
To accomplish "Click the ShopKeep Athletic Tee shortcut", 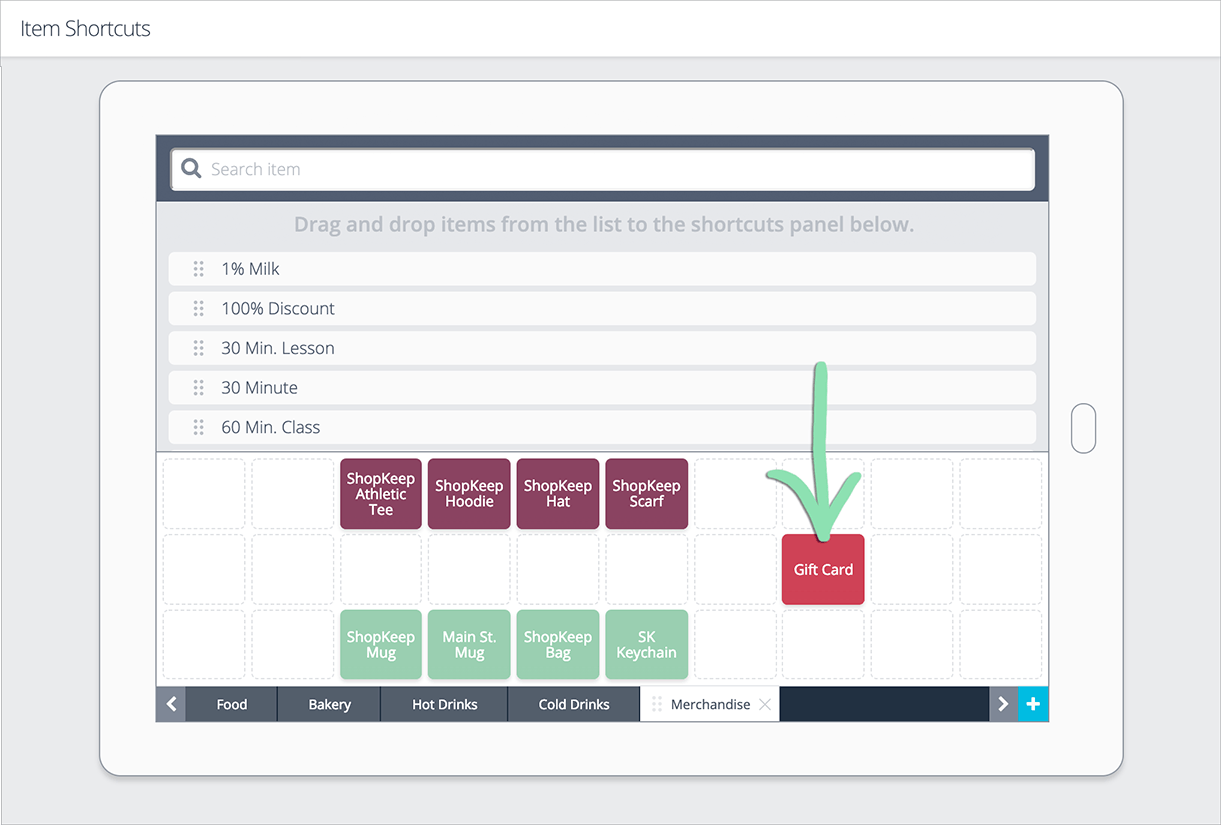I will tap(381, 494).
